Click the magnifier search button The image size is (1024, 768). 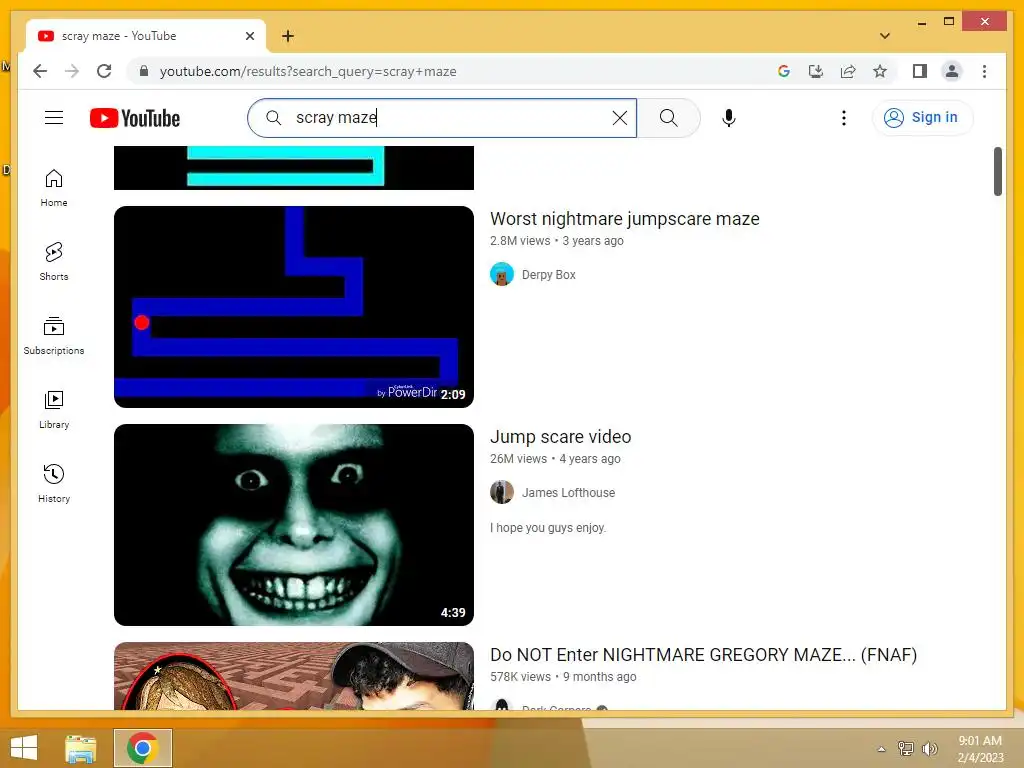668,118
